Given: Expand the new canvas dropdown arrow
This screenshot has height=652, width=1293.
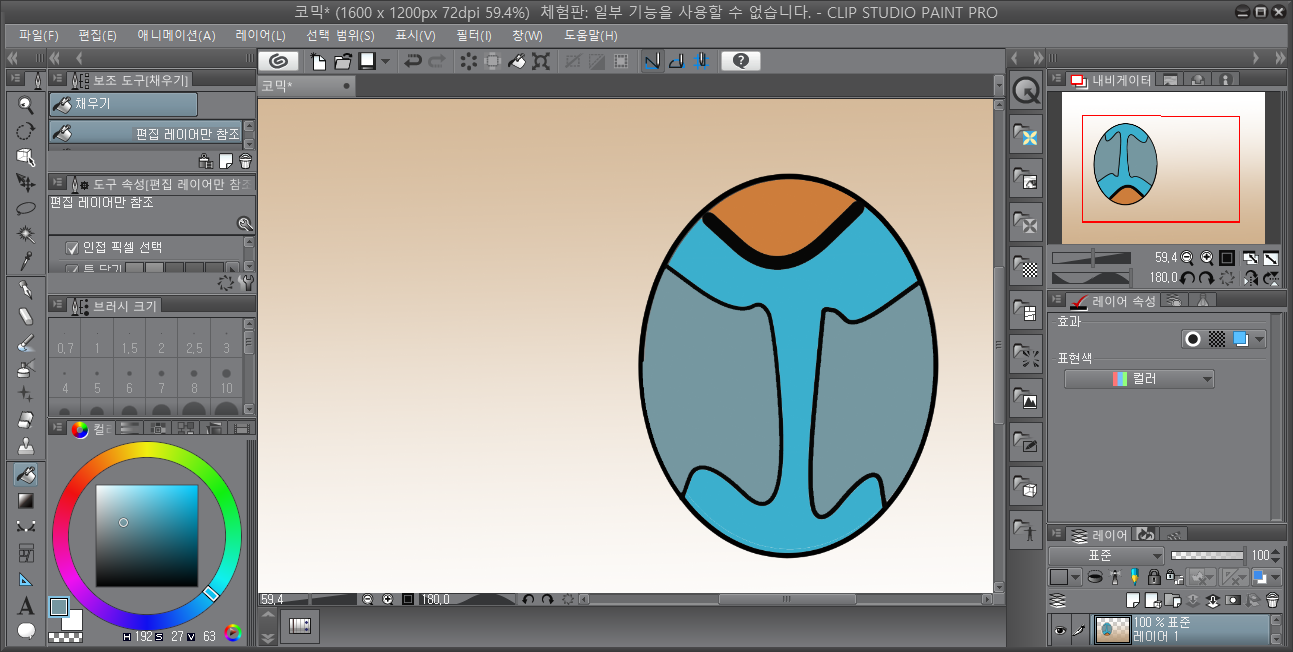Looking at the screenshot, I should click(x=386, y=62).
